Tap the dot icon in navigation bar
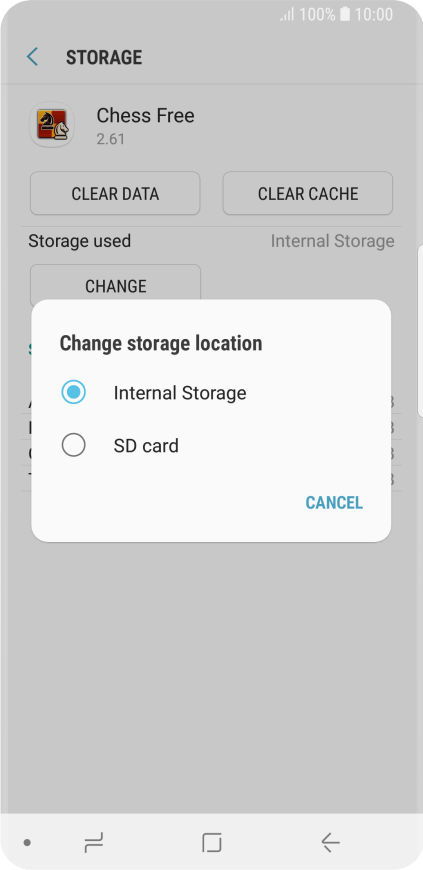Image resolution: width=423 pixels, height=870 pixels. click(27, 843)
